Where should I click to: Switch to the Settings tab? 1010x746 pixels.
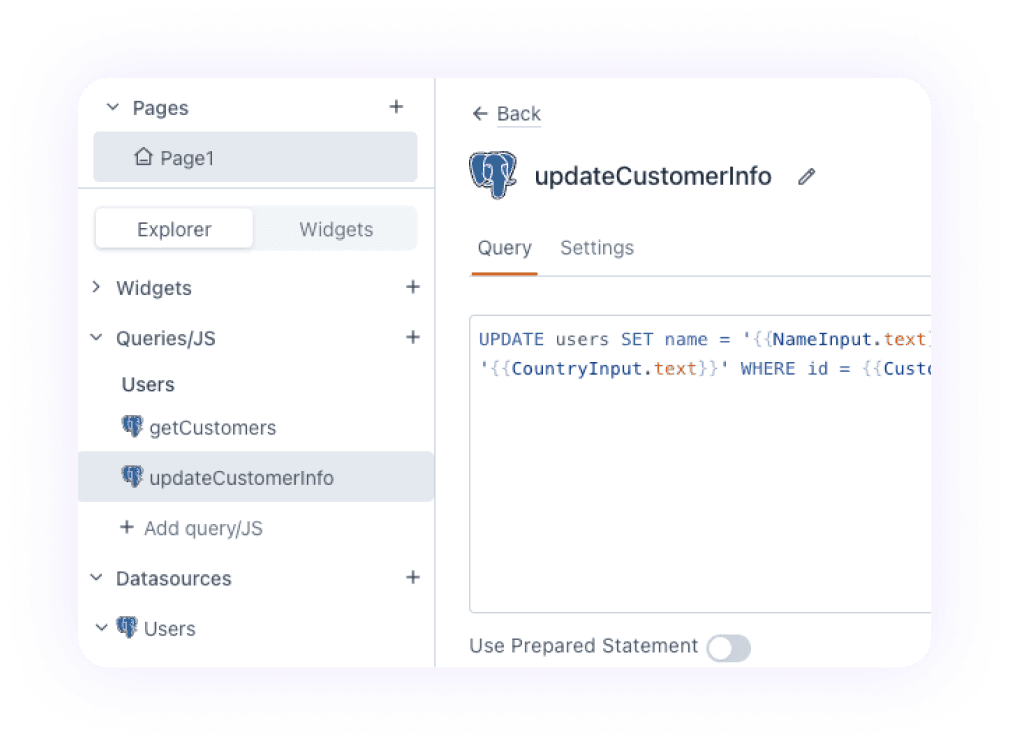click(x=596, y=248)
